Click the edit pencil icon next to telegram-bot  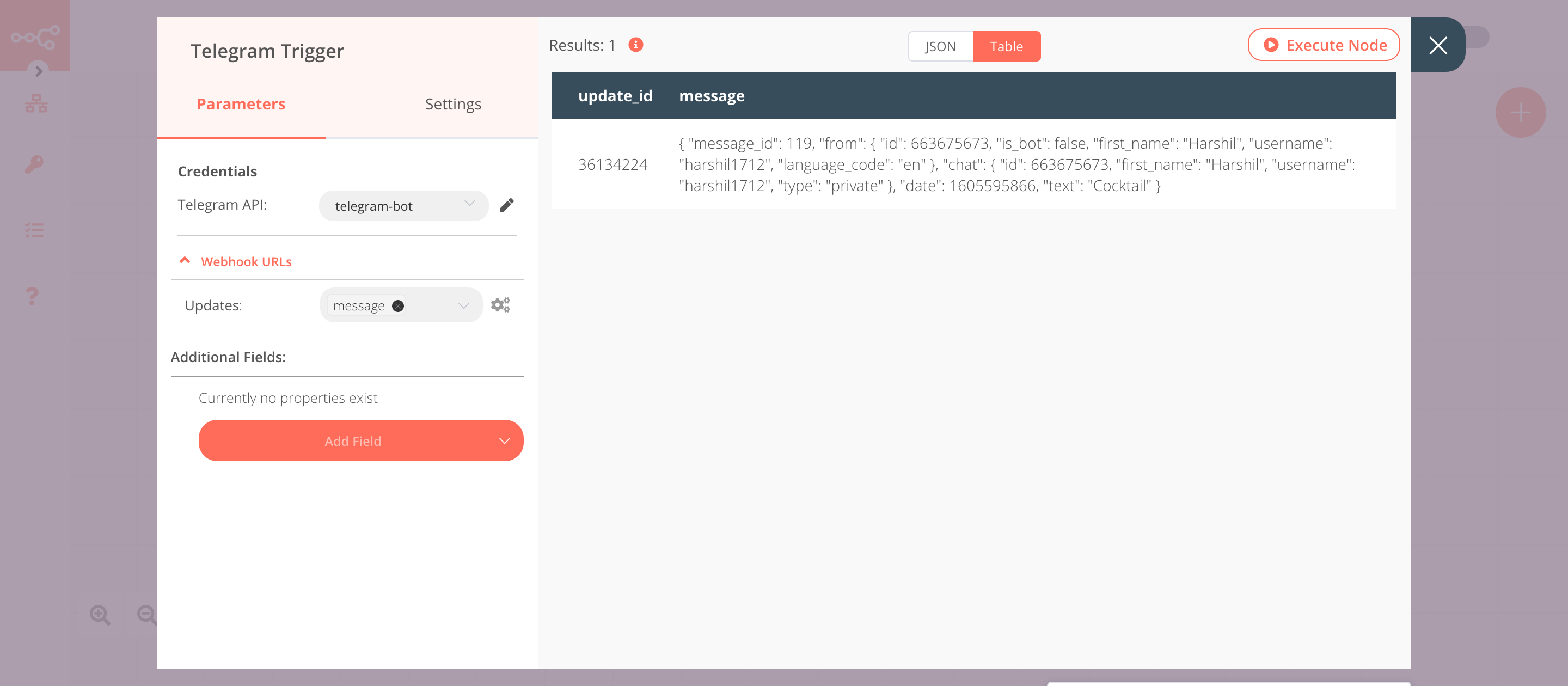click(507, 205)
